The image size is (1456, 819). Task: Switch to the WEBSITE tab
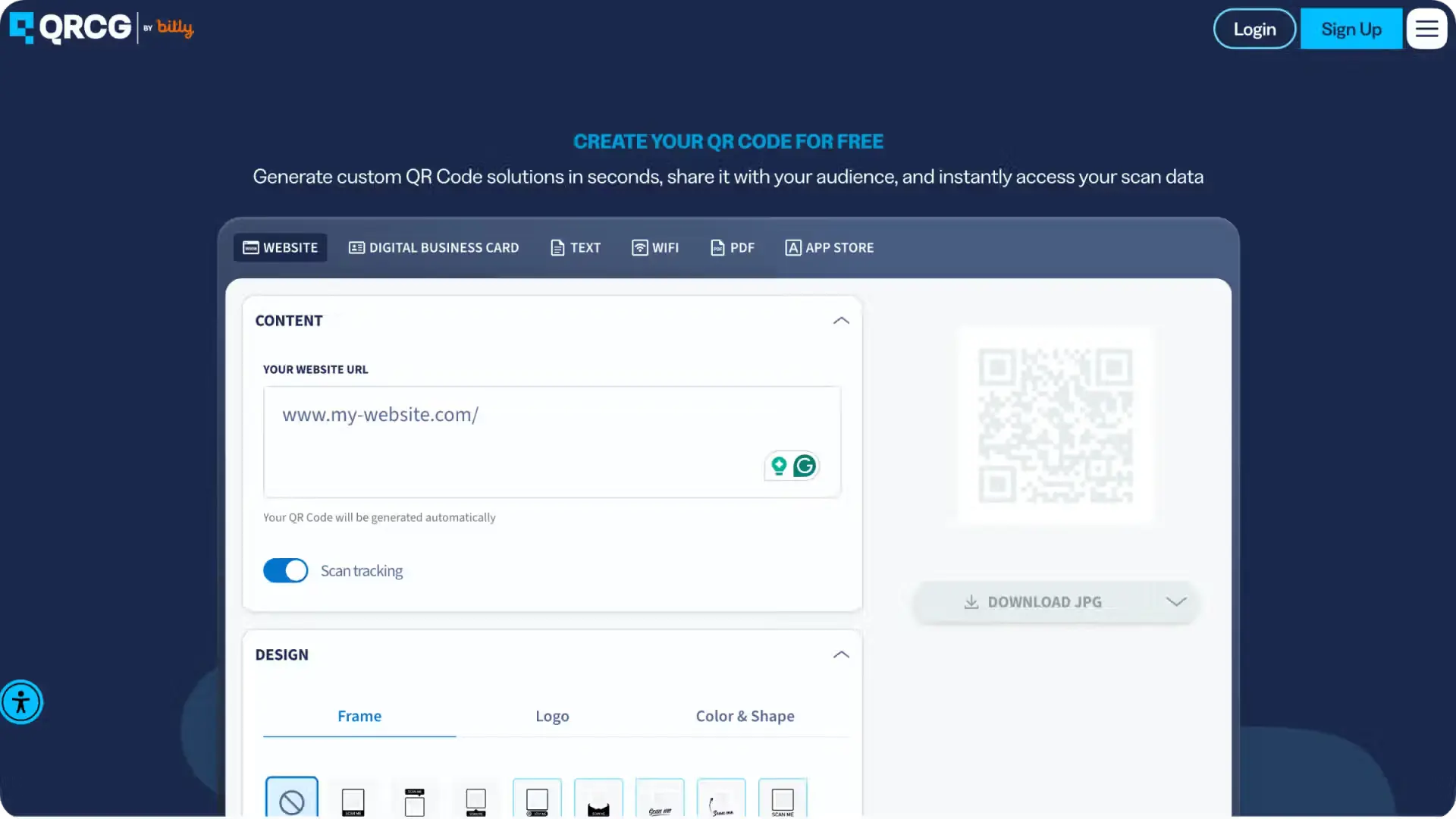point(280,248)
